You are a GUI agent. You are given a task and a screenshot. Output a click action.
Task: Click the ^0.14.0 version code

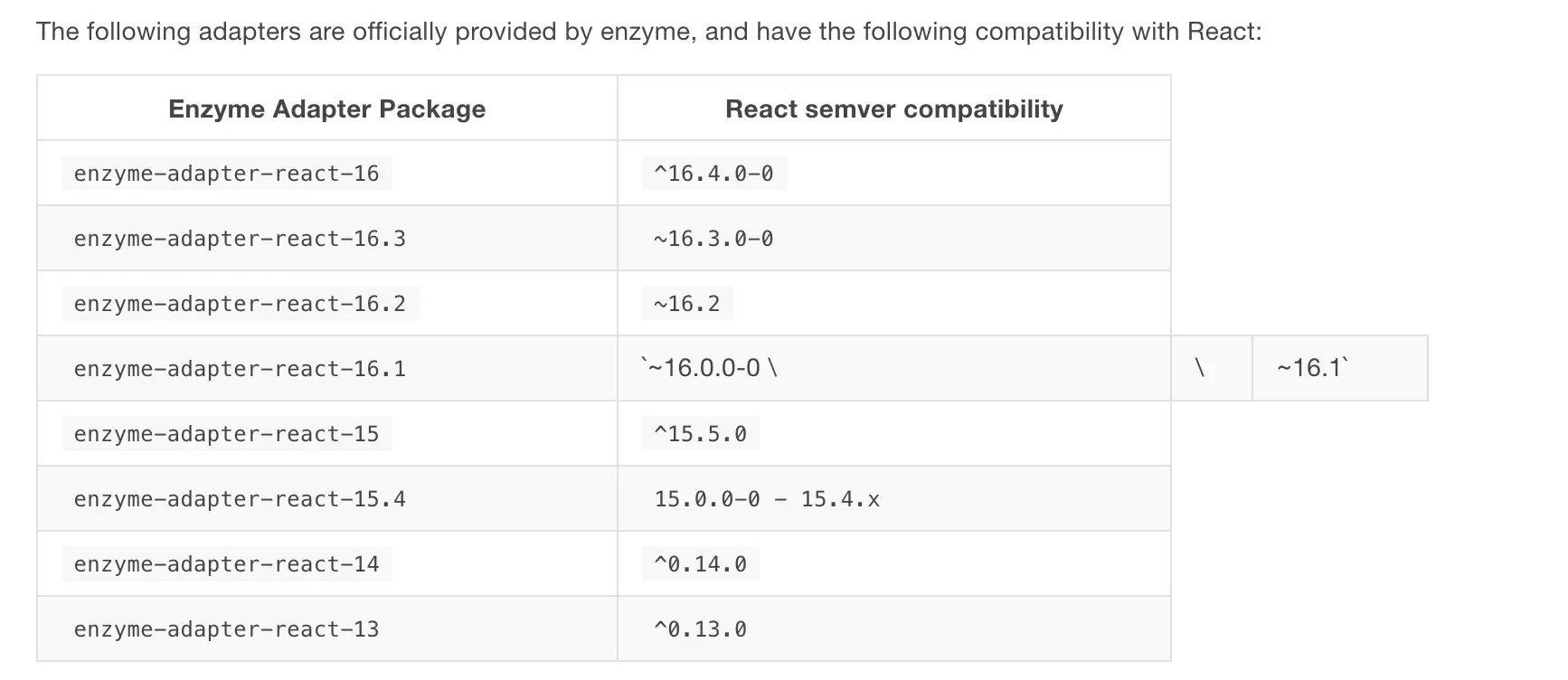click(700, 564)
